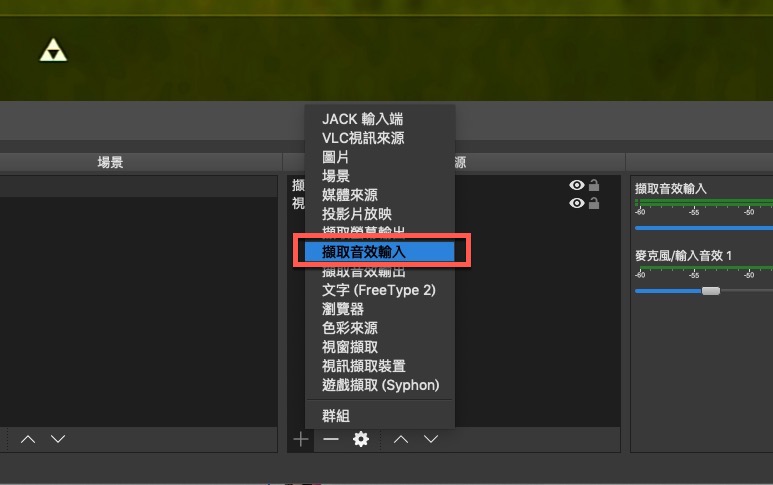Move source down with arrow icon
This screenshot has width=773, height=485.
coord(431,439)
